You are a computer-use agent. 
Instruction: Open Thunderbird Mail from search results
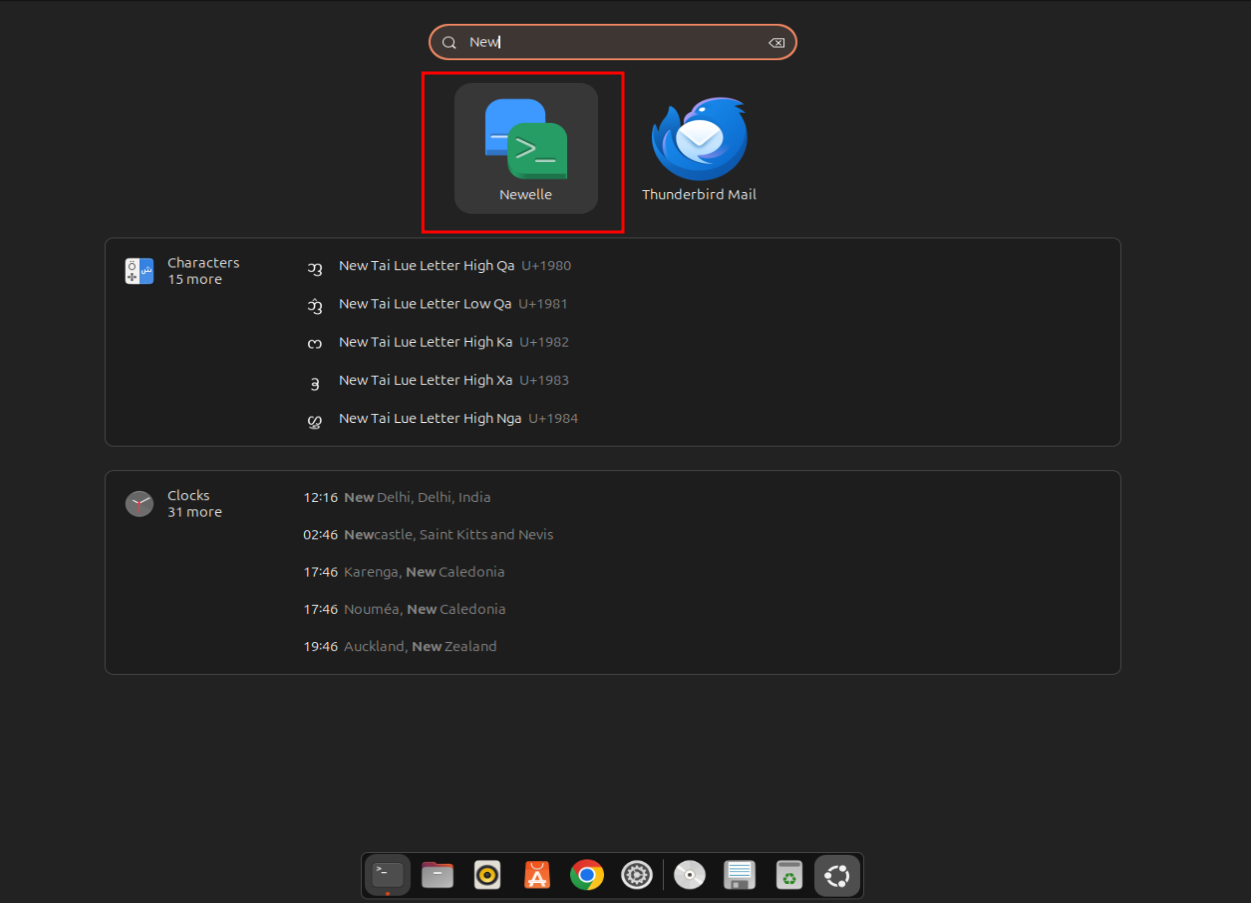coord(699,148)
